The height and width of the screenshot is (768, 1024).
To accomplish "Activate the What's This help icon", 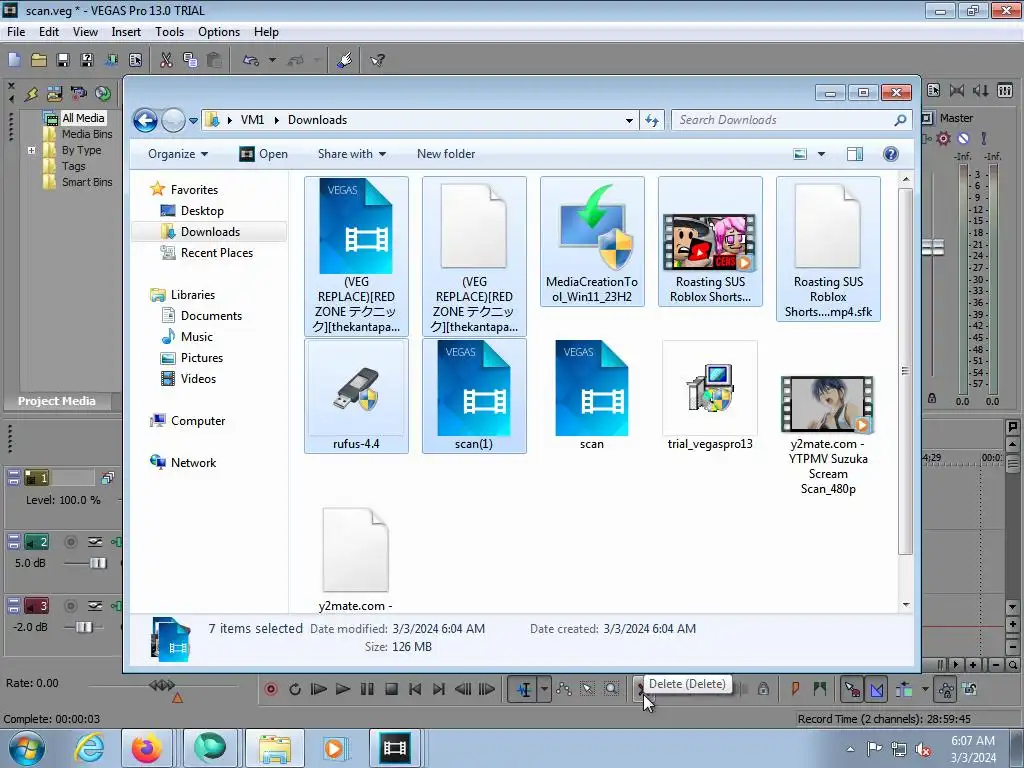I will coord(377,60).
